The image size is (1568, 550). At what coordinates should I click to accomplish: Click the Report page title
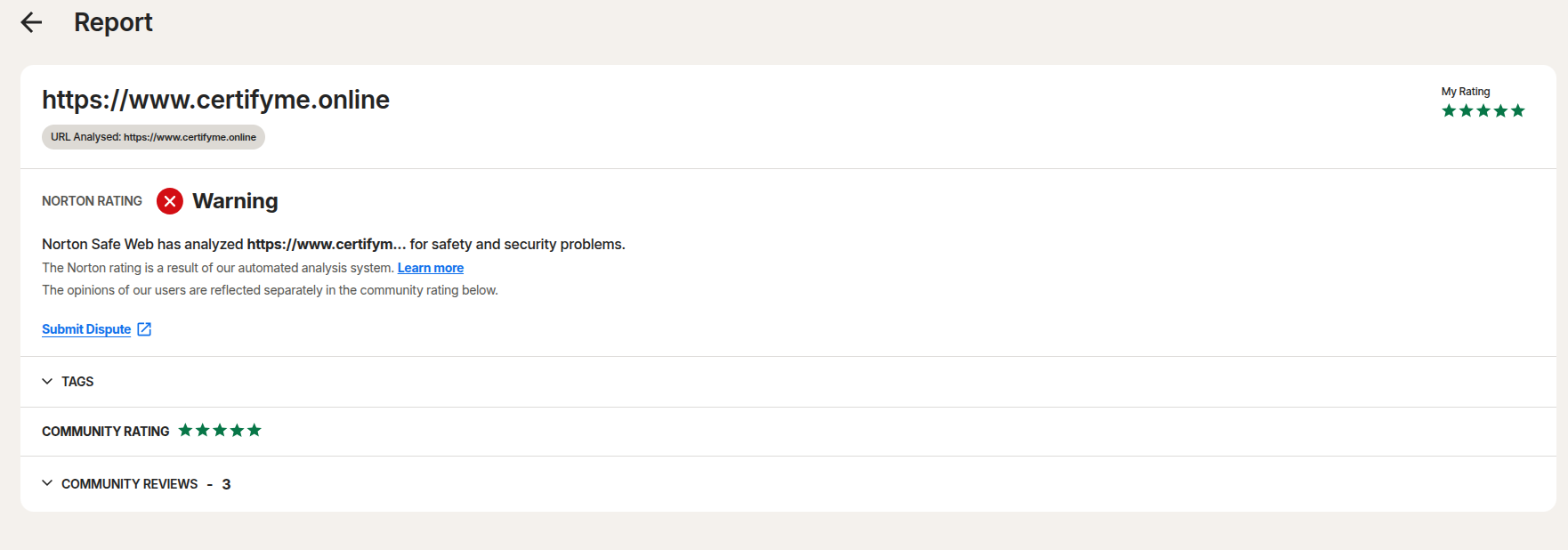tap(113, 22)
